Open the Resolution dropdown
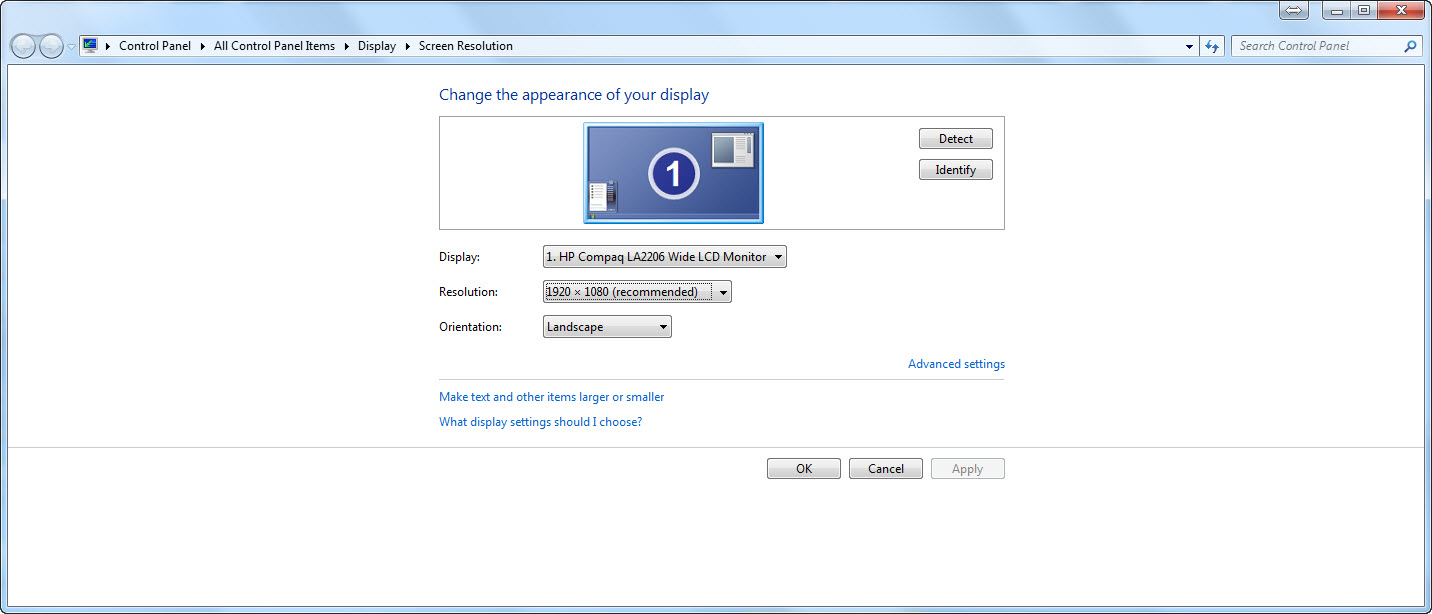1432x614 pixels. pos(637,292)
